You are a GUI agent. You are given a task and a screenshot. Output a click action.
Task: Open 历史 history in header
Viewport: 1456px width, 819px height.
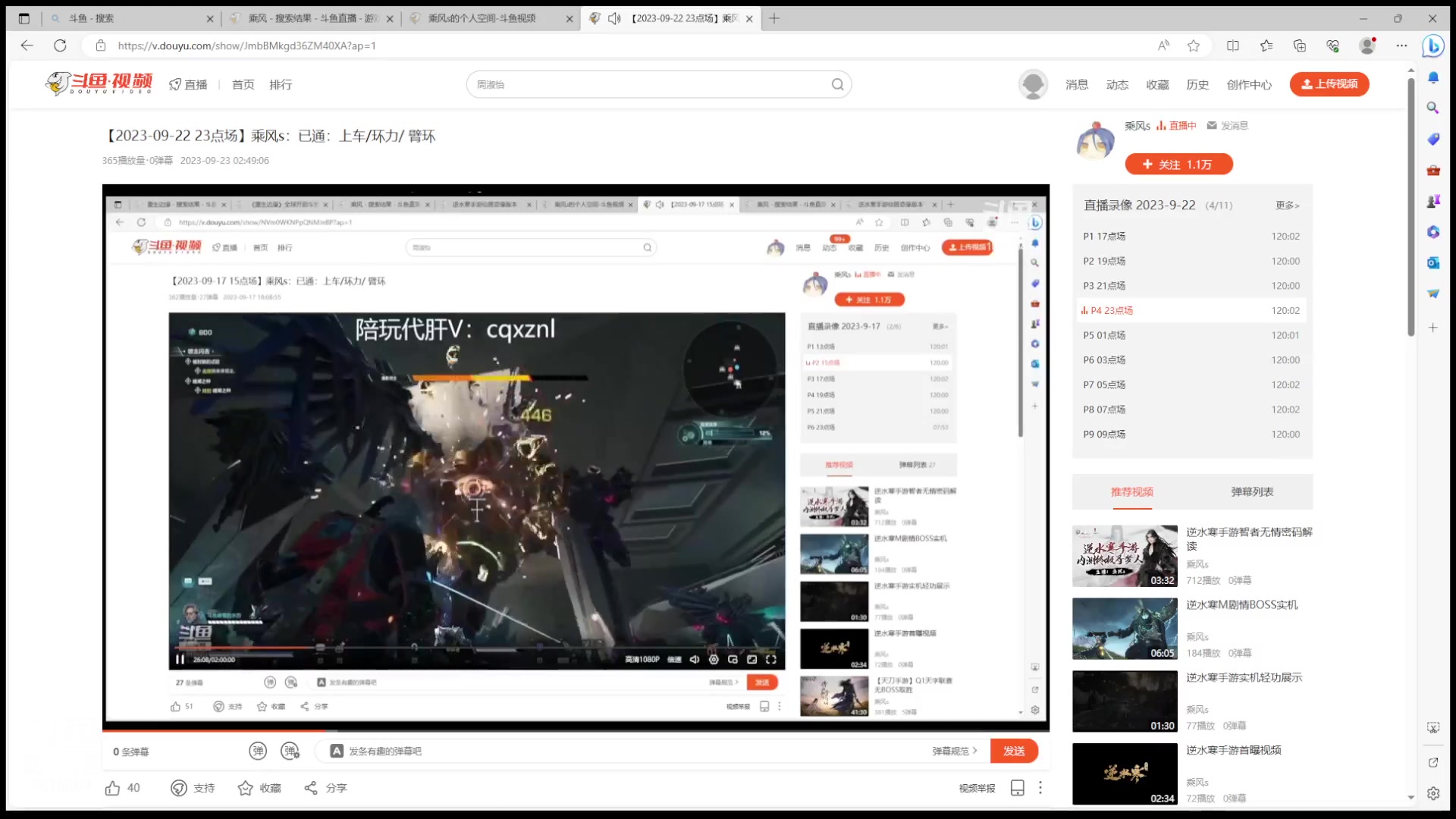[x=1197, y=85]
